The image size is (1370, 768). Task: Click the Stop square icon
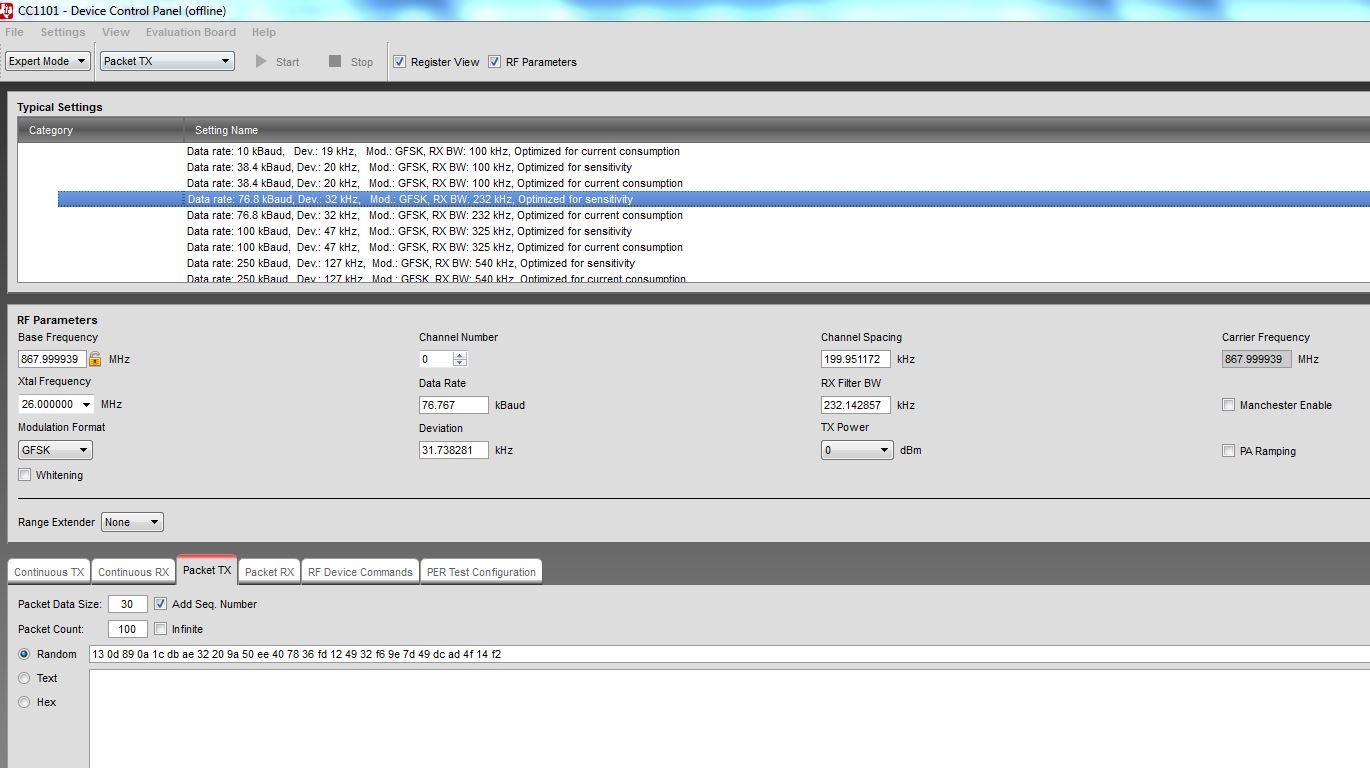point(335,61)
